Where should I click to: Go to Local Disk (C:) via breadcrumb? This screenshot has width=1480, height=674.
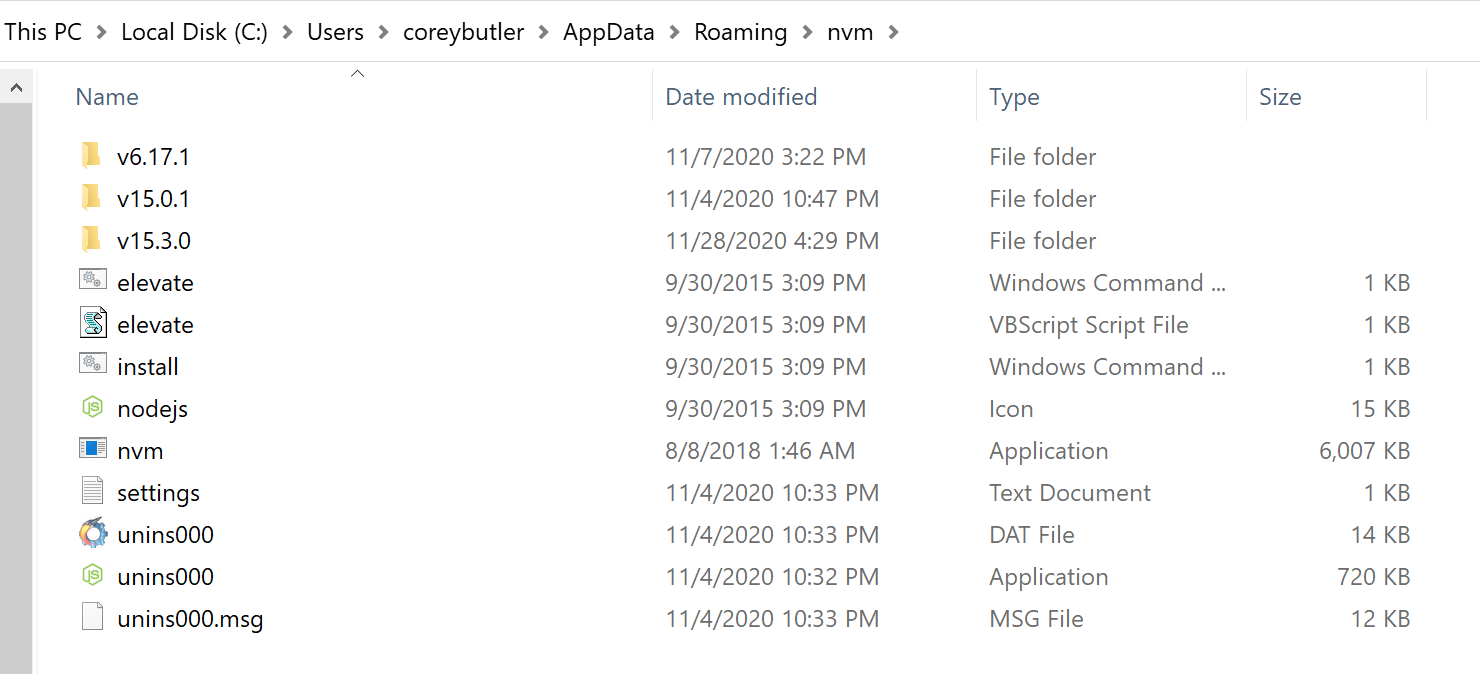click(193, 31)
